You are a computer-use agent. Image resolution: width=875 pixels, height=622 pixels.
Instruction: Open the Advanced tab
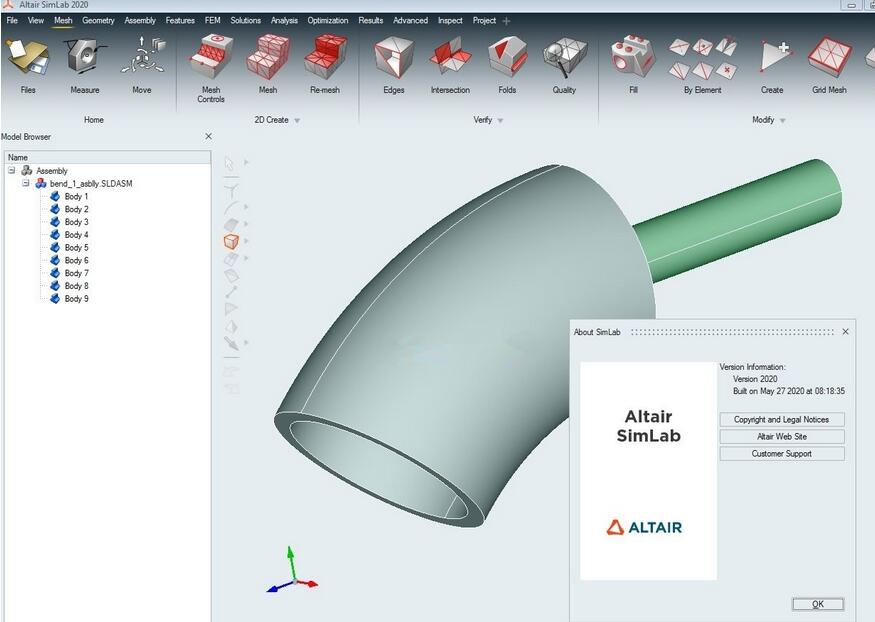point(411,21)
